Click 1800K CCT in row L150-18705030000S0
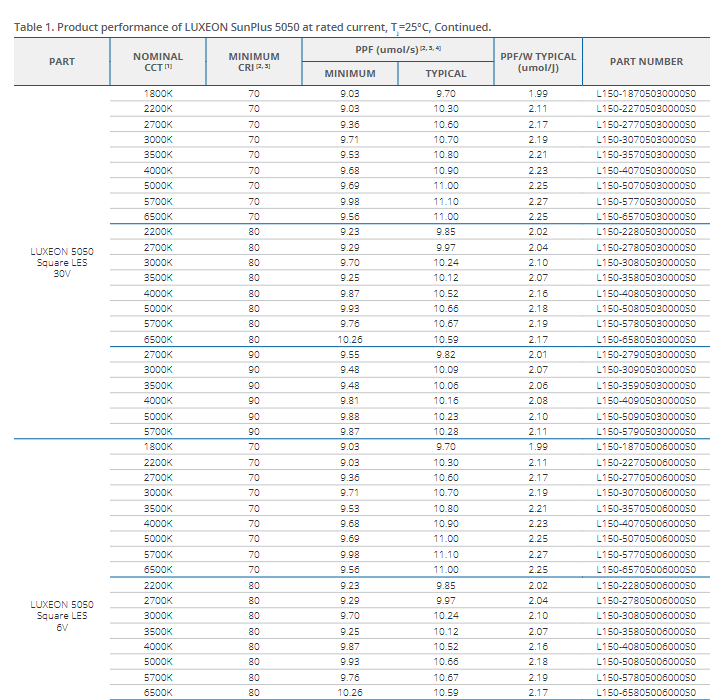The image size is (721, 700). click(x=158, y=93)
